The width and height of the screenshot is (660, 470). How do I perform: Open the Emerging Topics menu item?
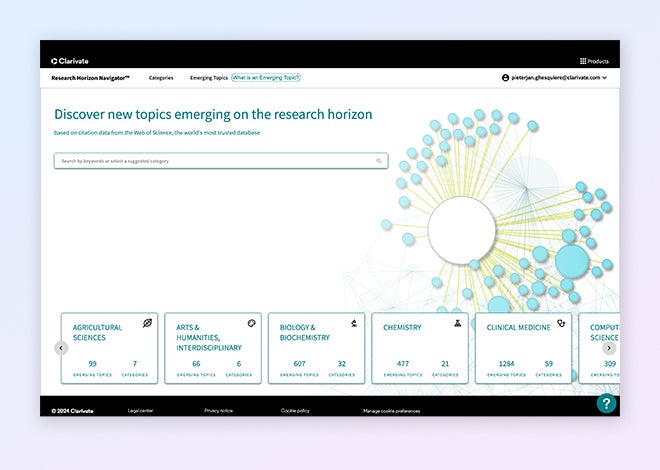[x=208, y=77]
